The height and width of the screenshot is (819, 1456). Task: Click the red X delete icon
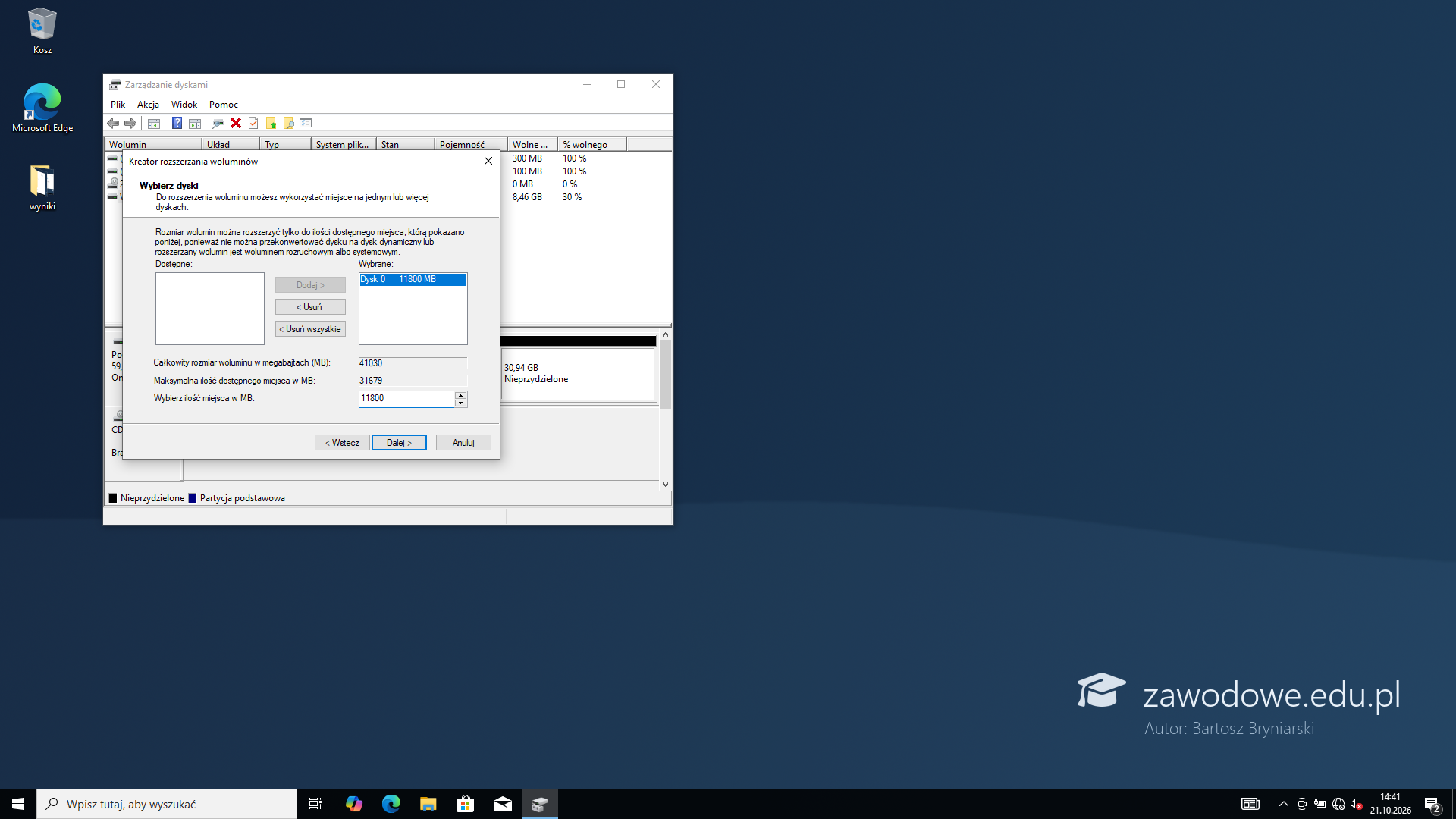236,123
